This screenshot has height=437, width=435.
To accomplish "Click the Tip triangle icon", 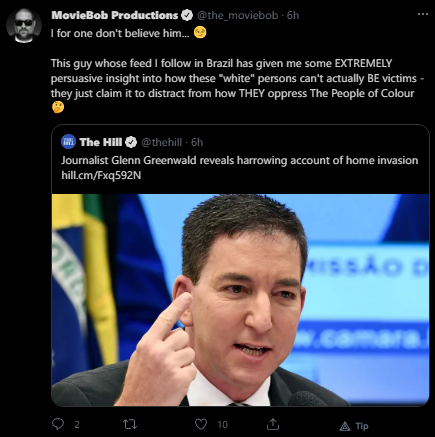I will coord(345,426).
